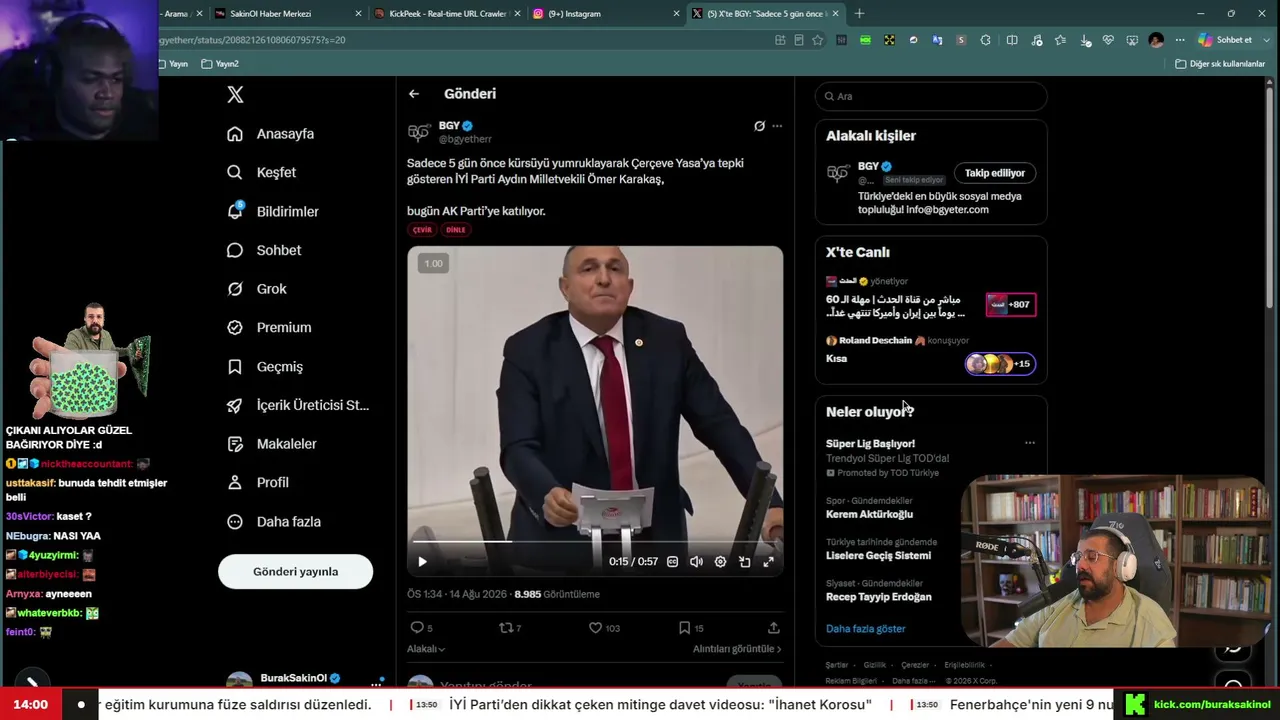The width and height of the screenshot is (1280, 720).
Task: Click the DİNLE listen label
Action: [x=456, y=230]
